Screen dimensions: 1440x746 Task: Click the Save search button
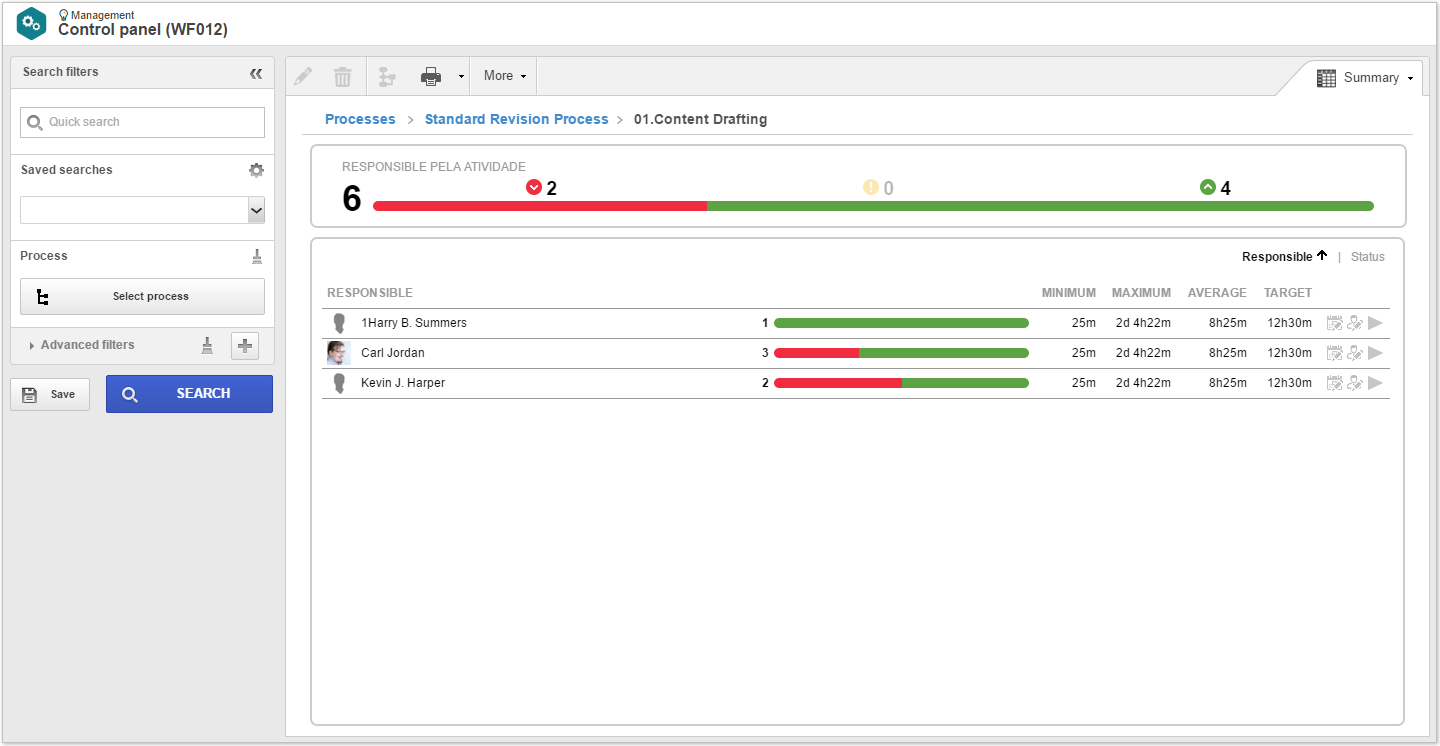coord(50,394)
